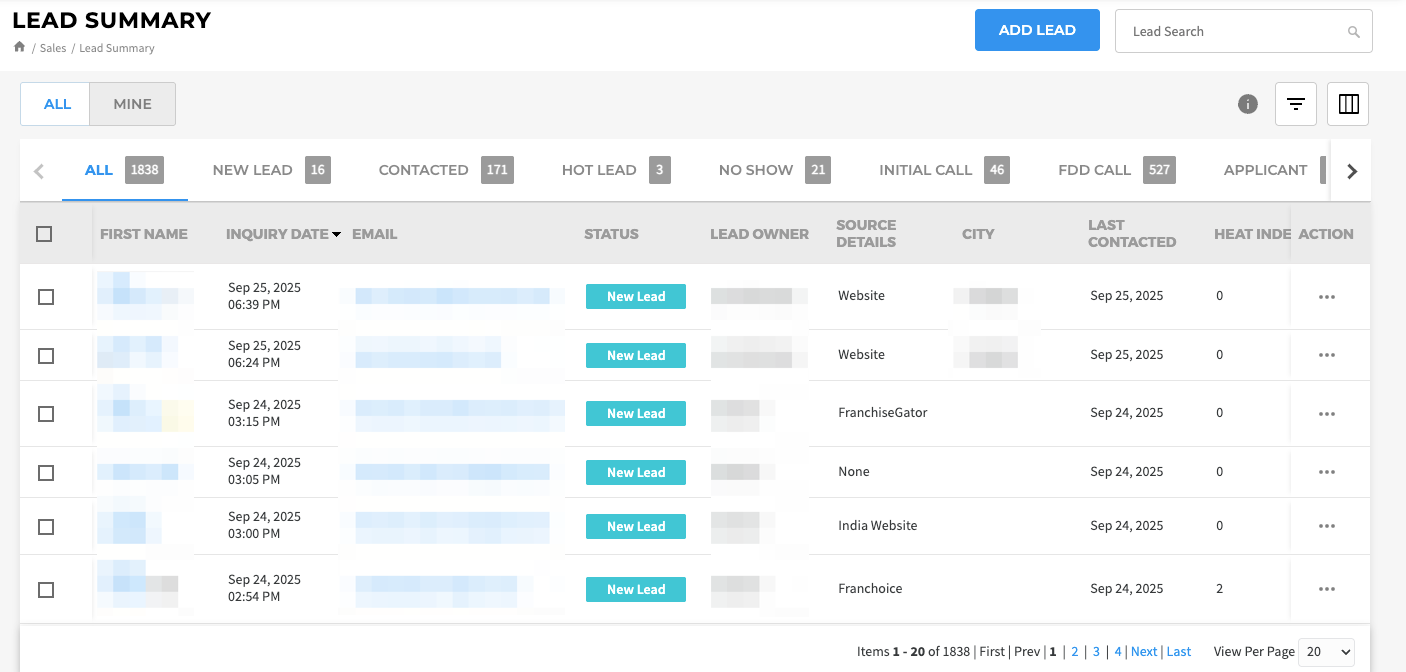Viewport: 1406px width, 672px height.
Task: Select the NEW LEAD status tab
Action: point(271,170)
